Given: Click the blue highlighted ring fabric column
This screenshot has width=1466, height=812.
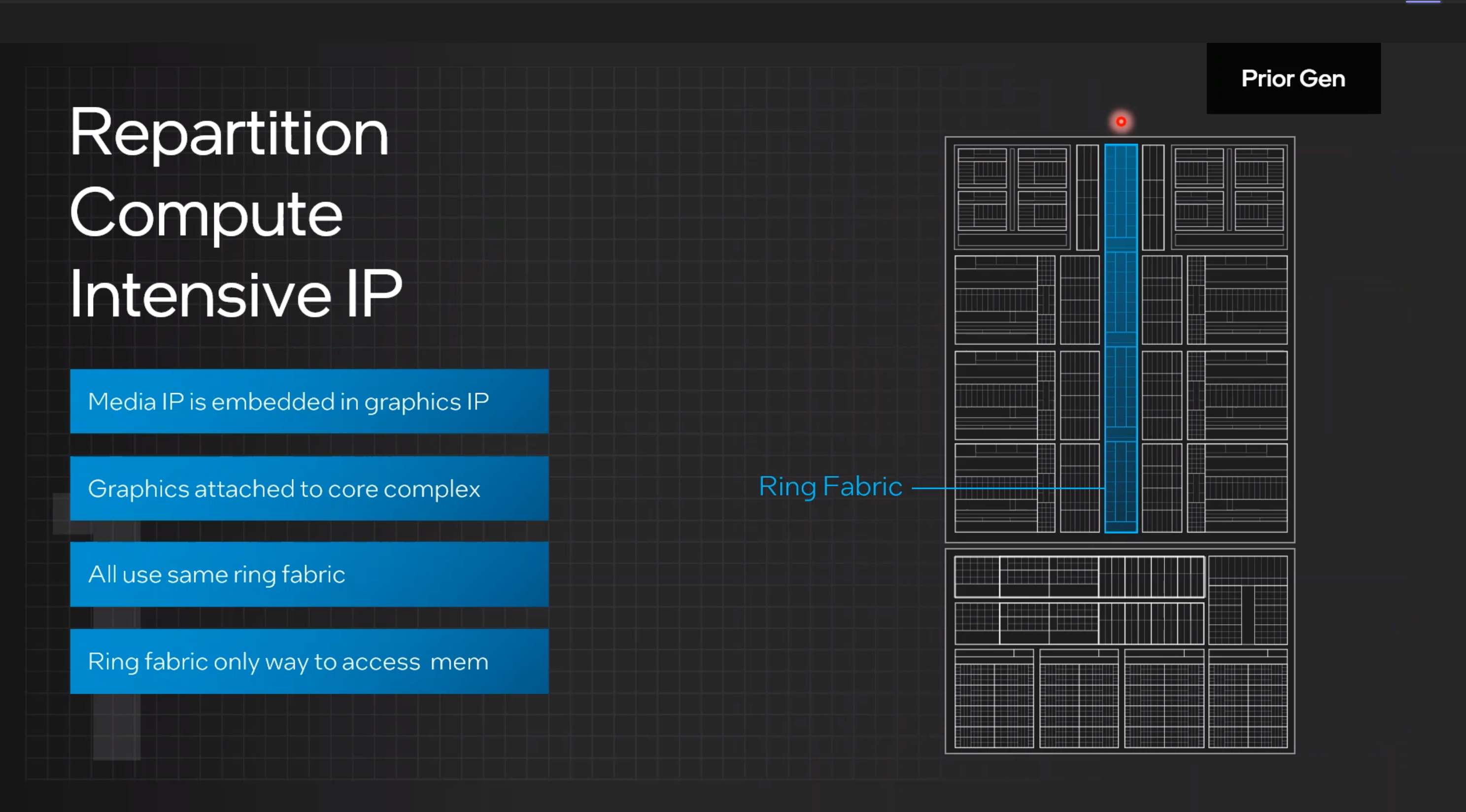Looking at the screenshot, I should click(x=1121, y=338).
